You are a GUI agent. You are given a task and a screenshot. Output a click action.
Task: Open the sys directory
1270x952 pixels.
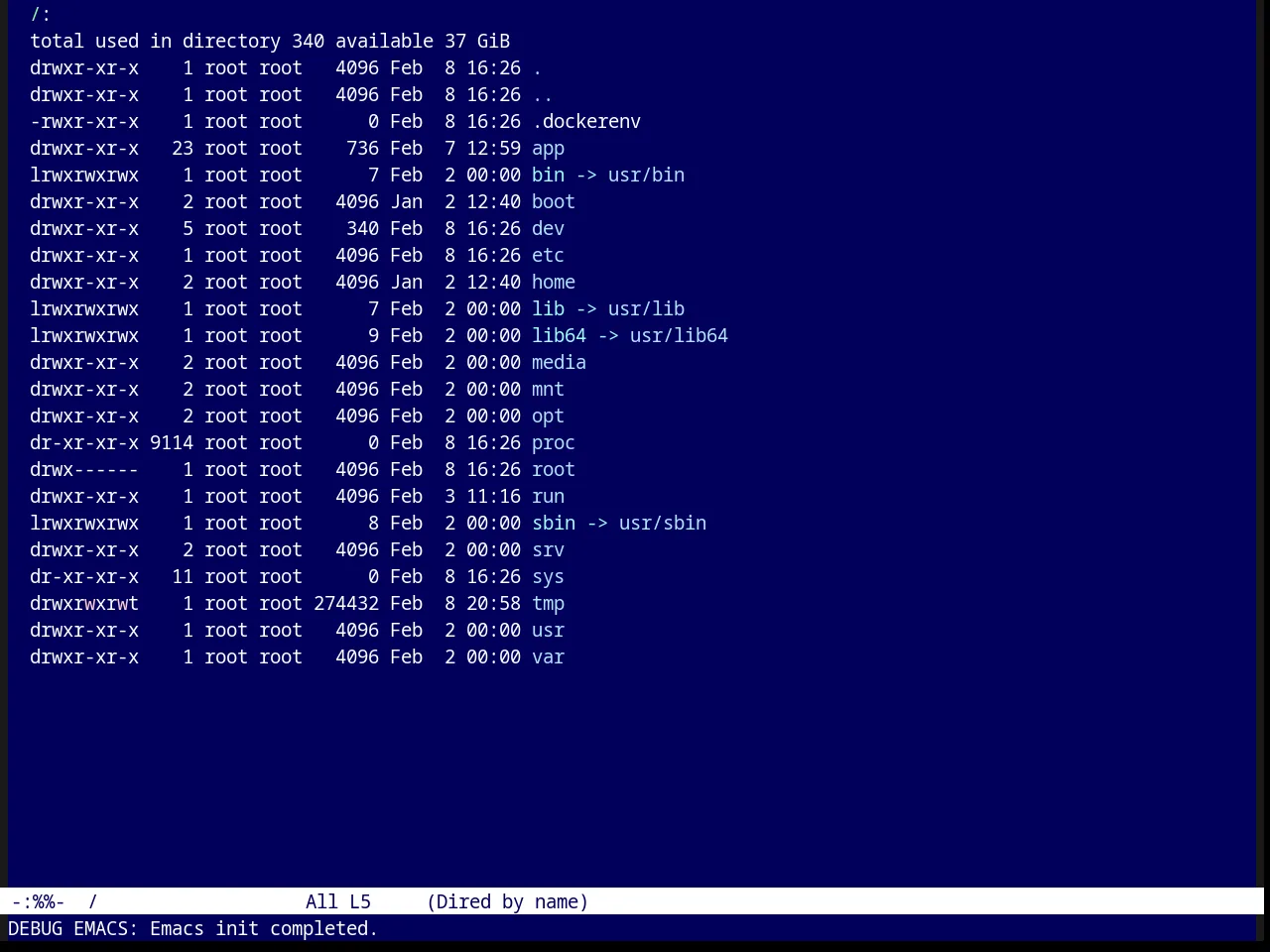coord(548,577)
